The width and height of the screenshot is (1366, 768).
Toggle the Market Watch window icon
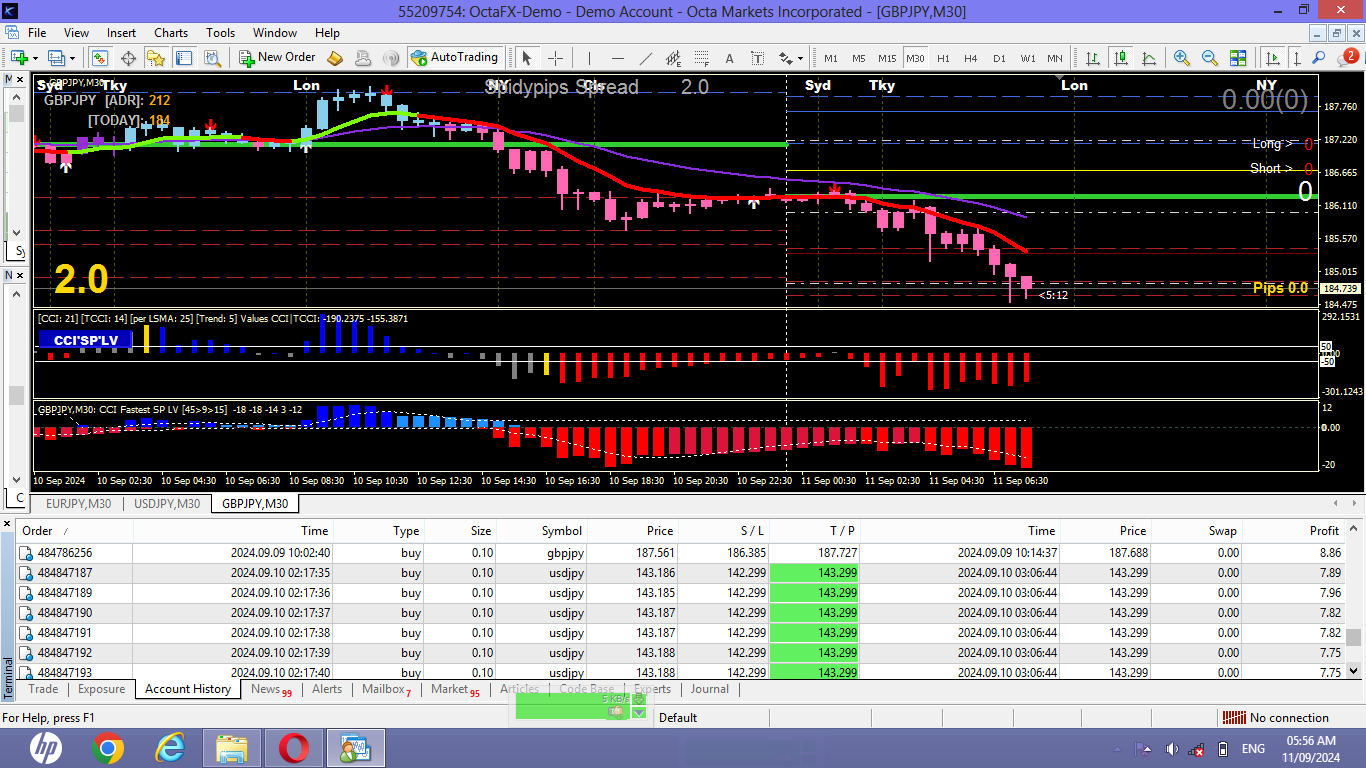pos(100,58)
